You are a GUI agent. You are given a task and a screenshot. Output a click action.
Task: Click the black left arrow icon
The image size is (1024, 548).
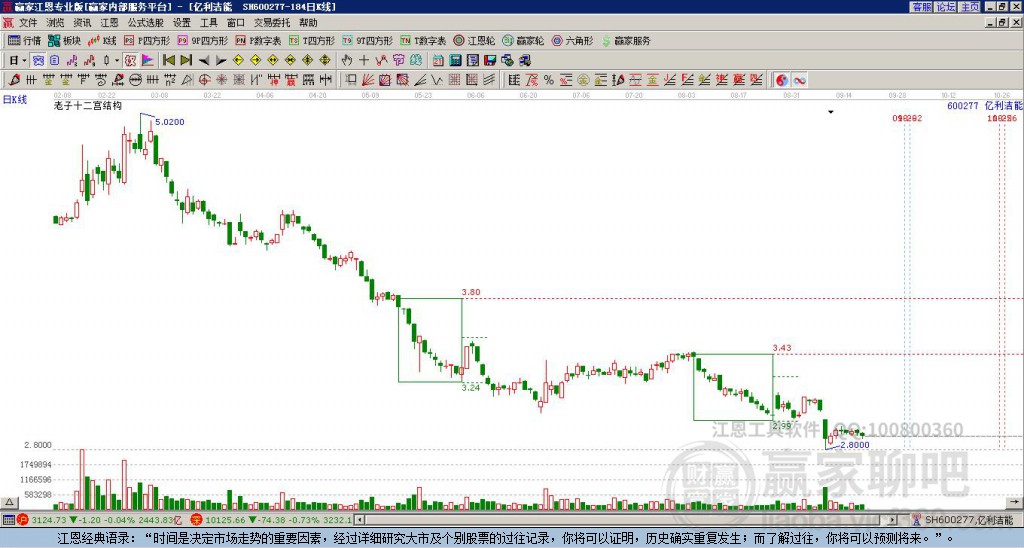(x=204, y=60)
